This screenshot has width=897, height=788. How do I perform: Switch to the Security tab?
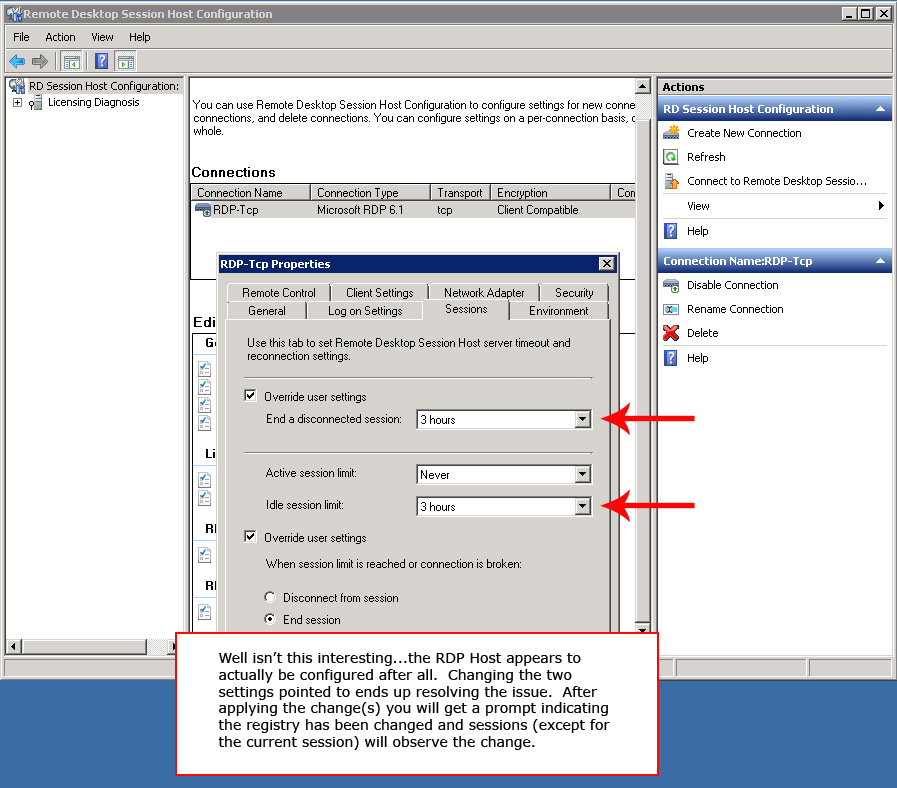click(x=574, y=292)
